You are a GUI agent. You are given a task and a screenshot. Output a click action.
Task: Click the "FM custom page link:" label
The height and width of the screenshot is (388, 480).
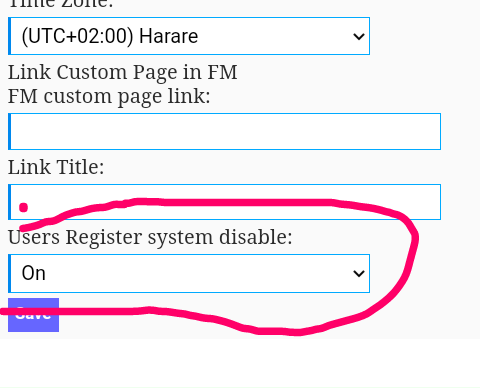click(x=109, y=97)
